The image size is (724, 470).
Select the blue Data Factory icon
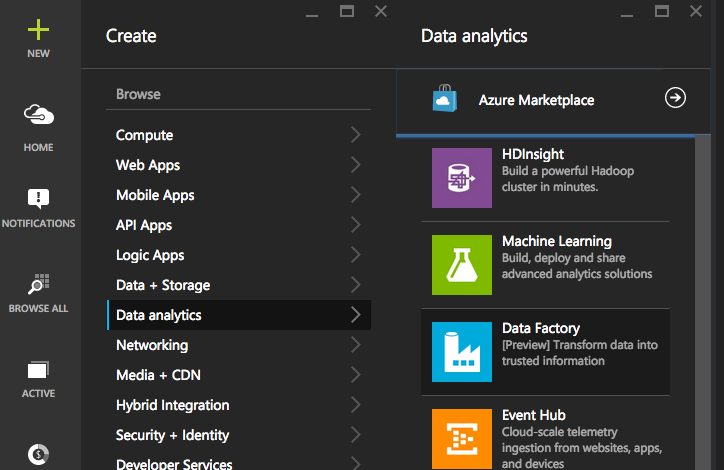click(x=462, y=352)
